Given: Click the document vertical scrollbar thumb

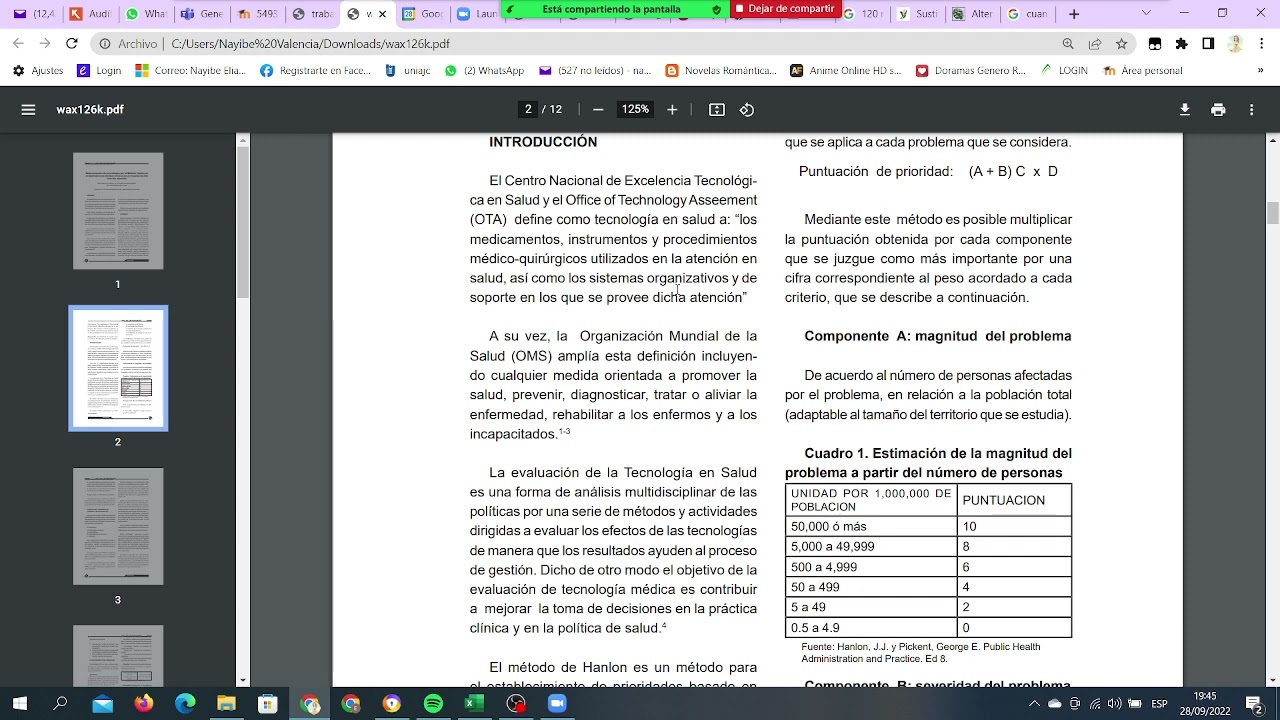Looking at the screenshot, I should tap(1273, 213).
